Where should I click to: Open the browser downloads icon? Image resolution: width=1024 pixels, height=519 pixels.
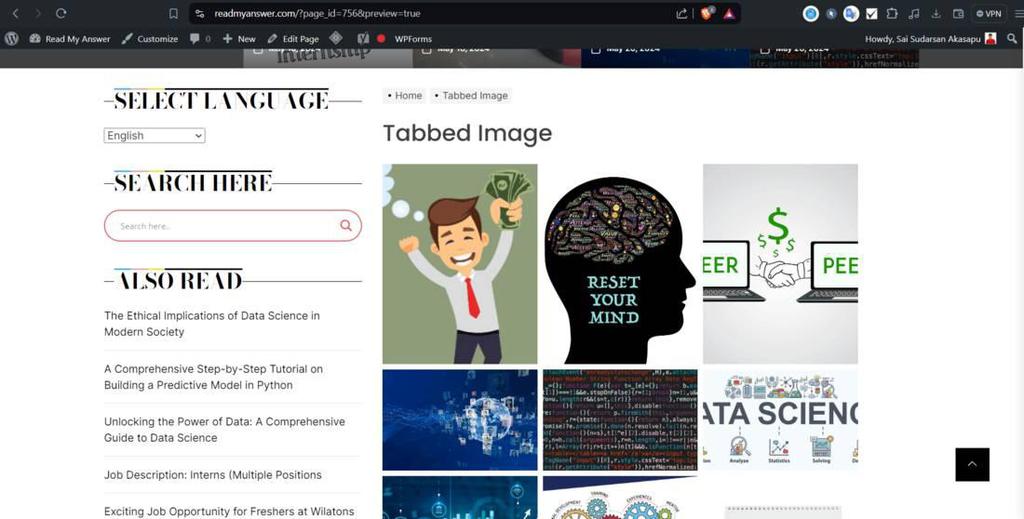(935, 13)
